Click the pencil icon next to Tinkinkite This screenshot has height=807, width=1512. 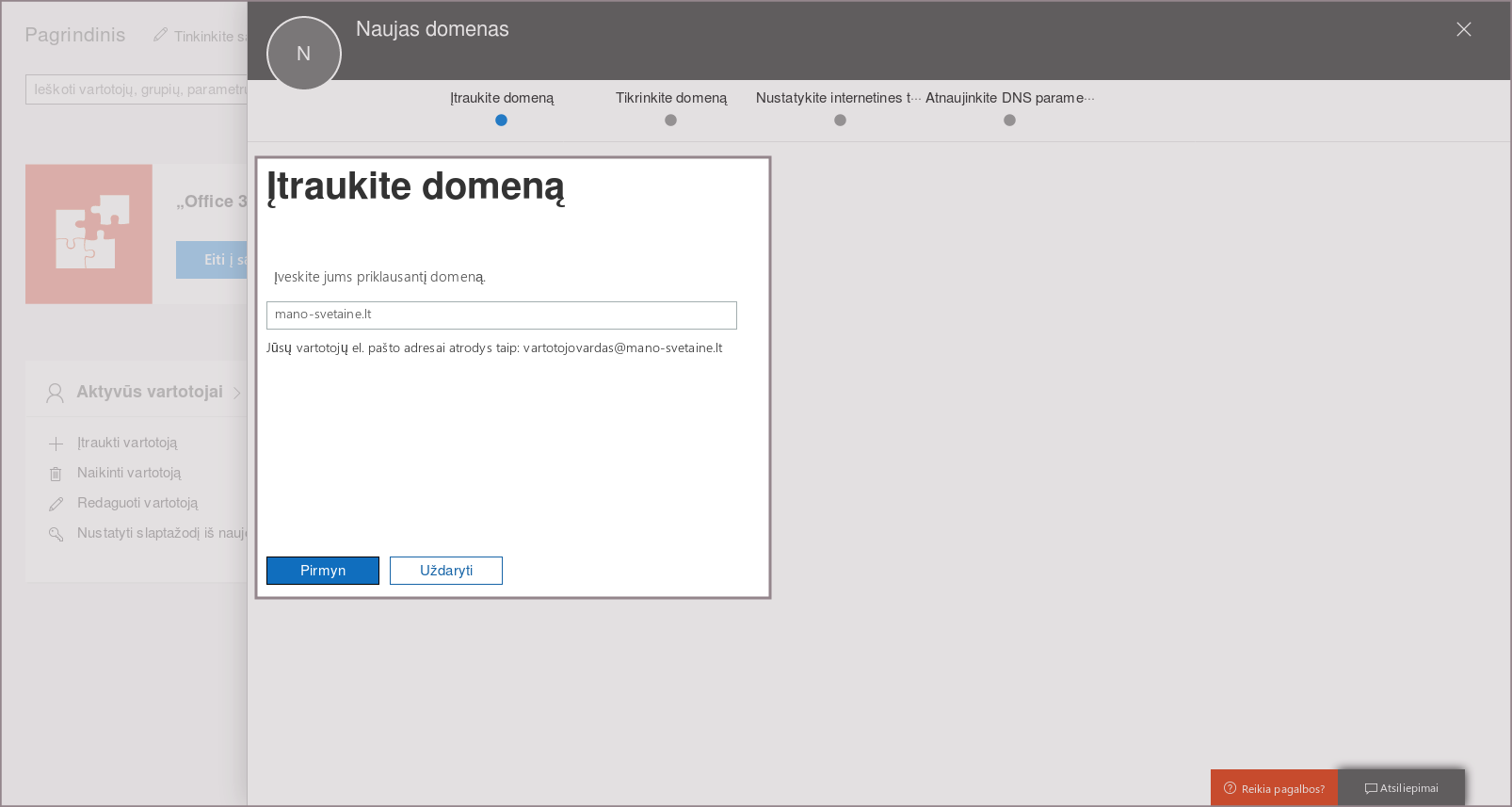[160, 35]
